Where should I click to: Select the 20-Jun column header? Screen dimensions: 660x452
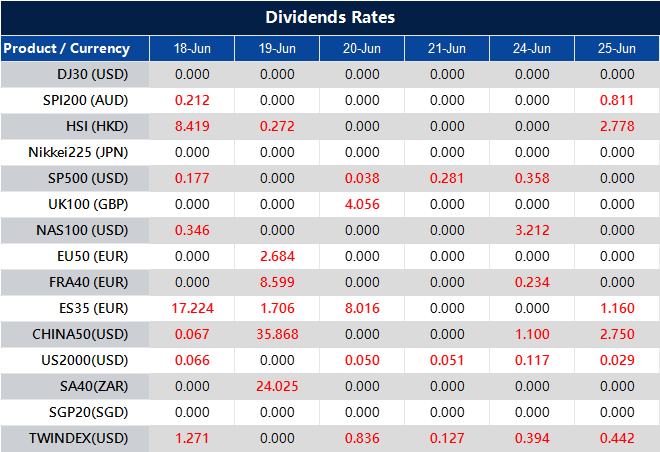pyautogui.click(x=361, y=48)
